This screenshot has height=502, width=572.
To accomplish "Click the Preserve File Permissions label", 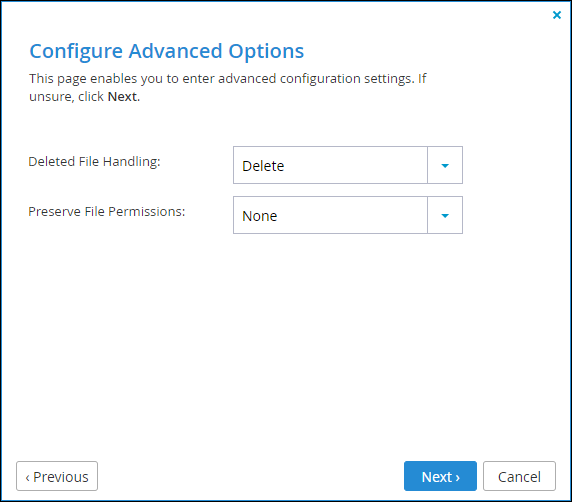I will (107, 212).
